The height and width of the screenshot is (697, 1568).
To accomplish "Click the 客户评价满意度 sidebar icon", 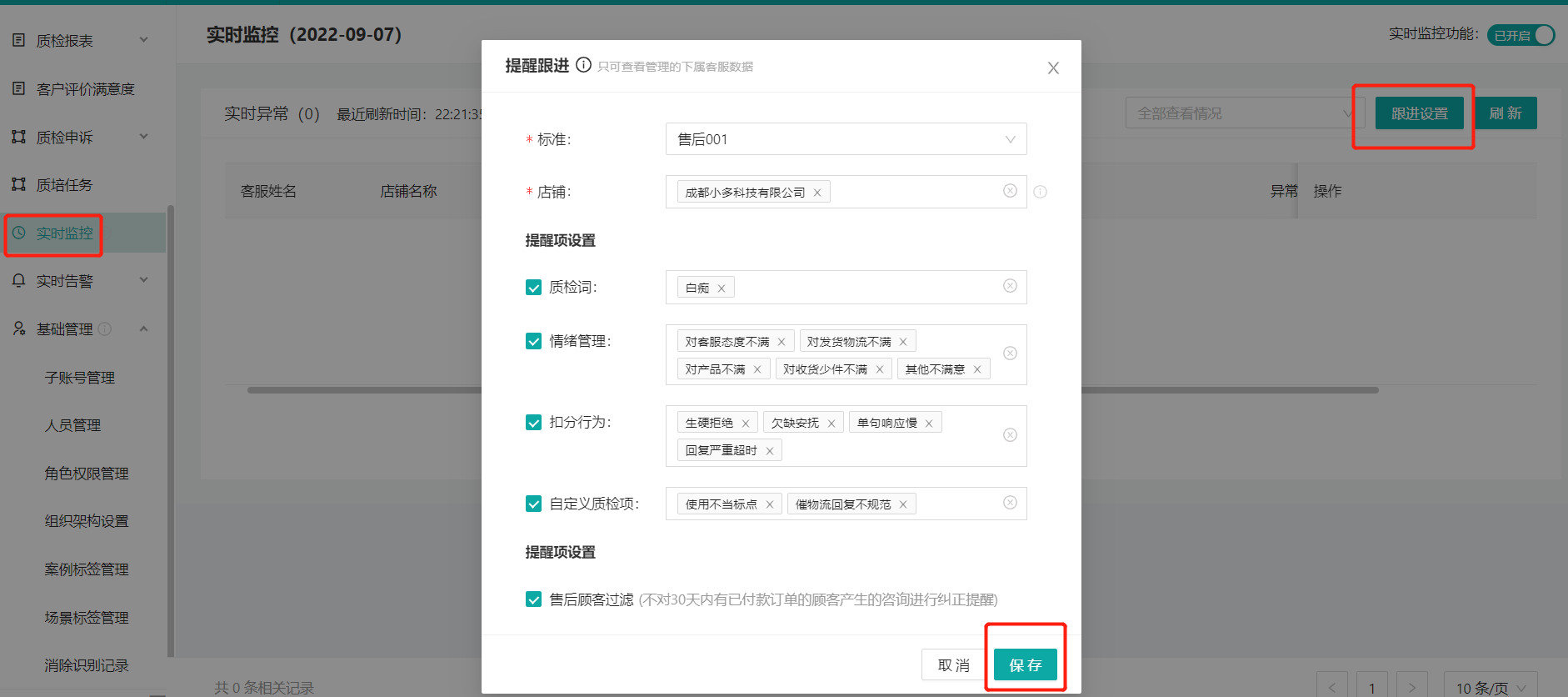I will [19, 88].
